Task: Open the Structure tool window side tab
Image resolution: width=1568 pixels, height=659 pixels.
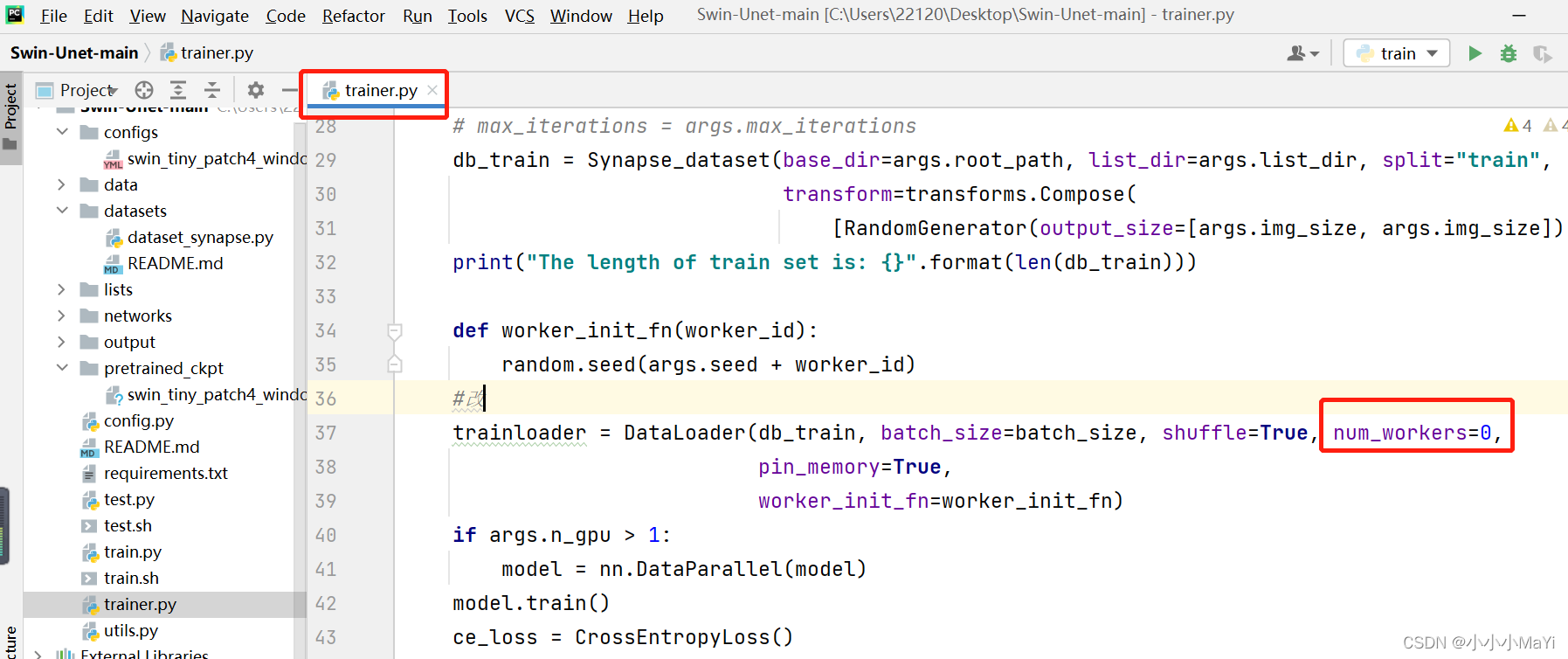Action: point(10,642)
